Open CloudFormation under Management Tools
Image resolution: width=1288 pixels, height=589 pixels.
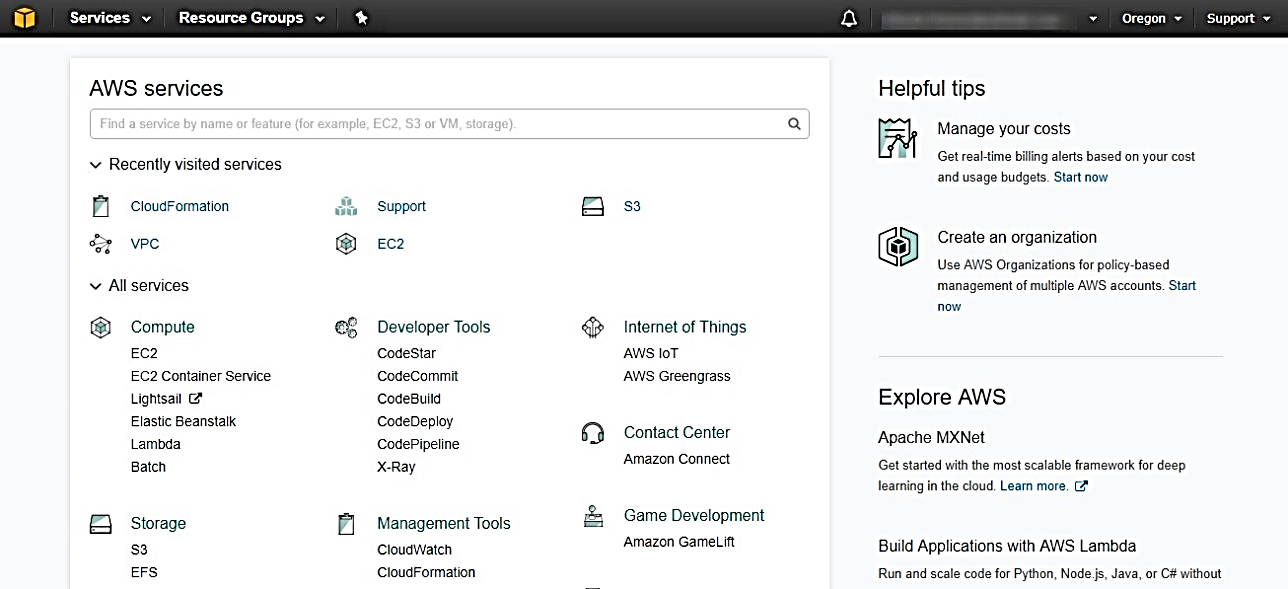click(x=426, y=573)
